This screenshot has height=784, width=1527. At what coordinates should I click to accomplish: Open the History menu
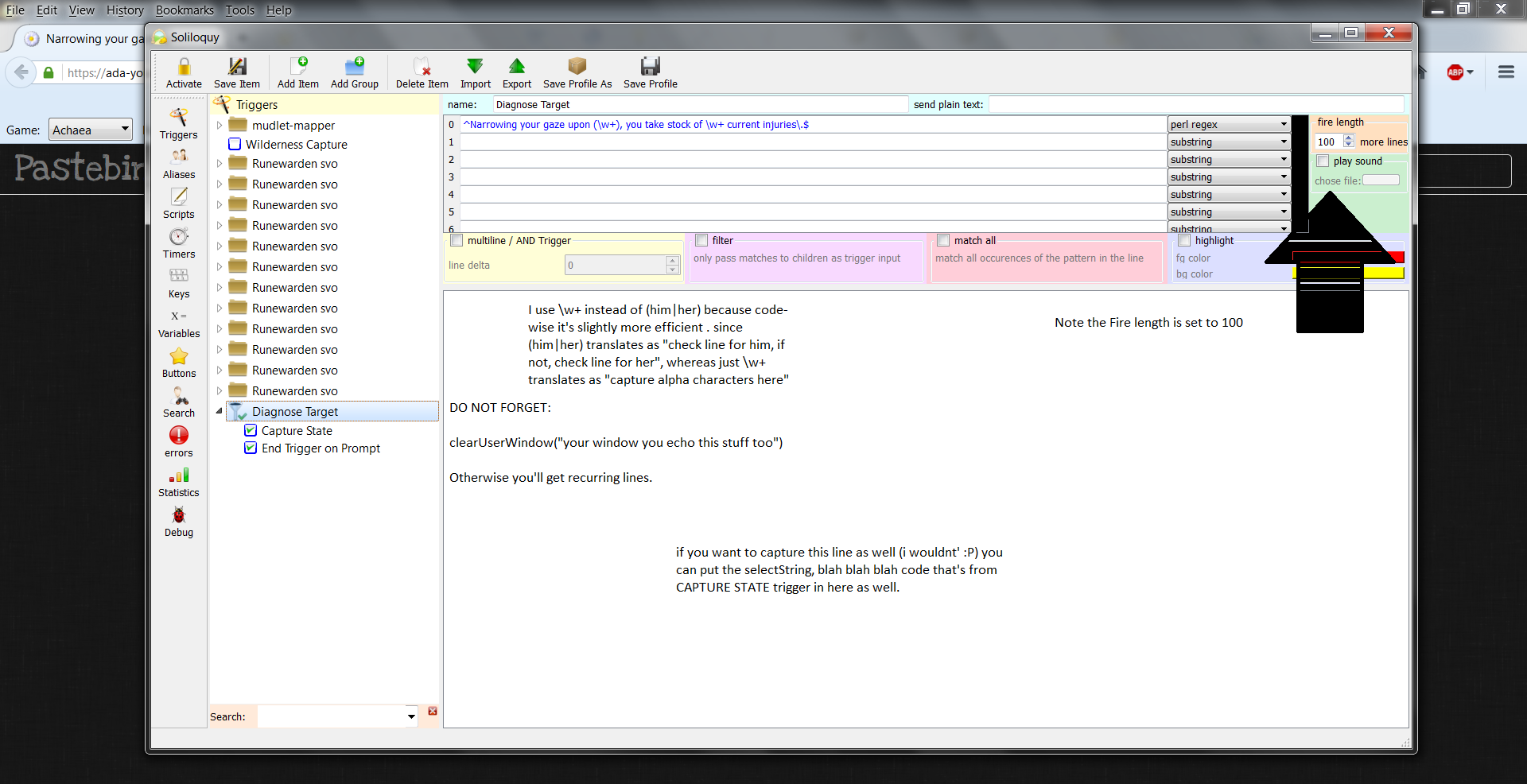tap(125, 10)
